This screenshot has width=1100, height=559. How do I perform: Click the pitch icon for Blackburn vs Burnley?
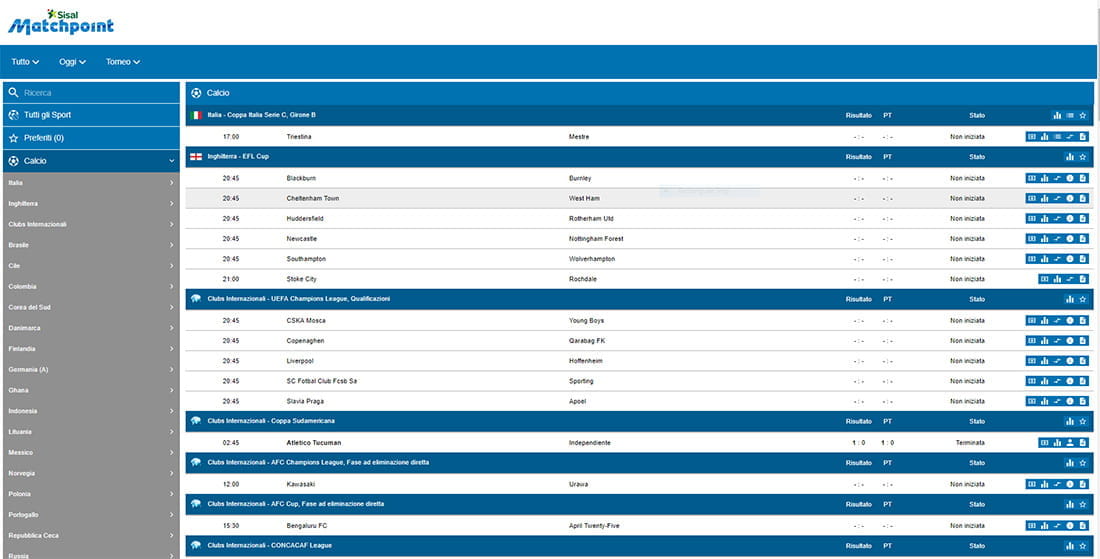(x=1032, y=178)
